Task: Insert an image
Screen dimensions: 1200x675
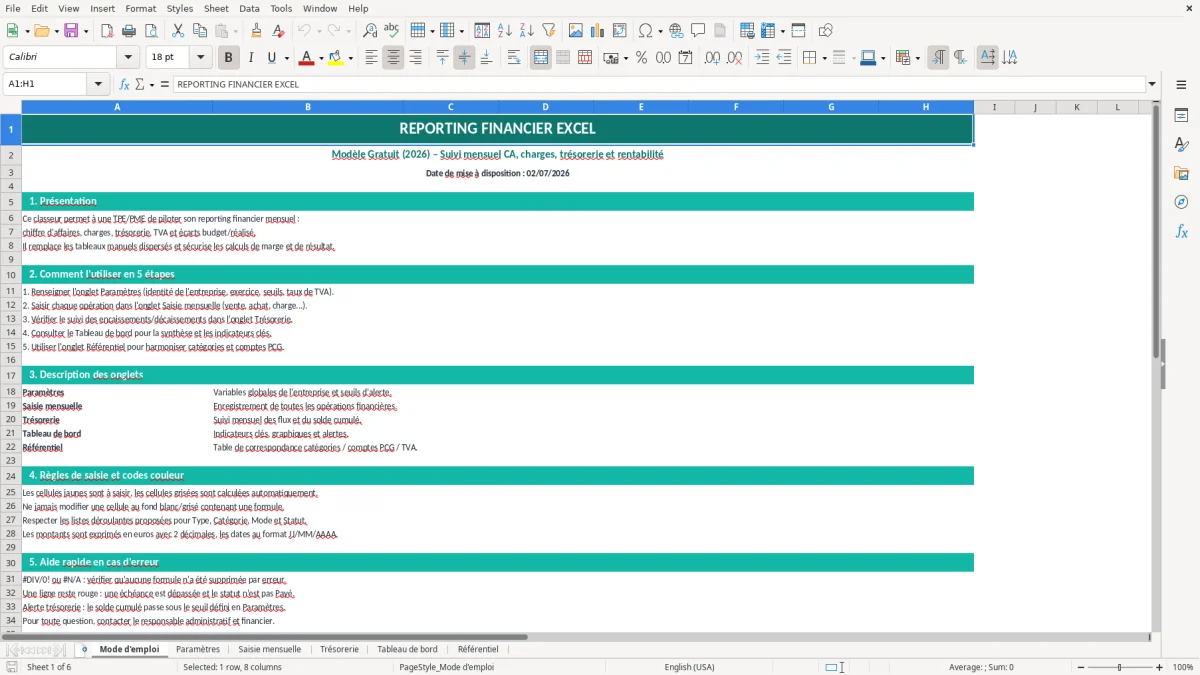Action: tap(576, 31)
